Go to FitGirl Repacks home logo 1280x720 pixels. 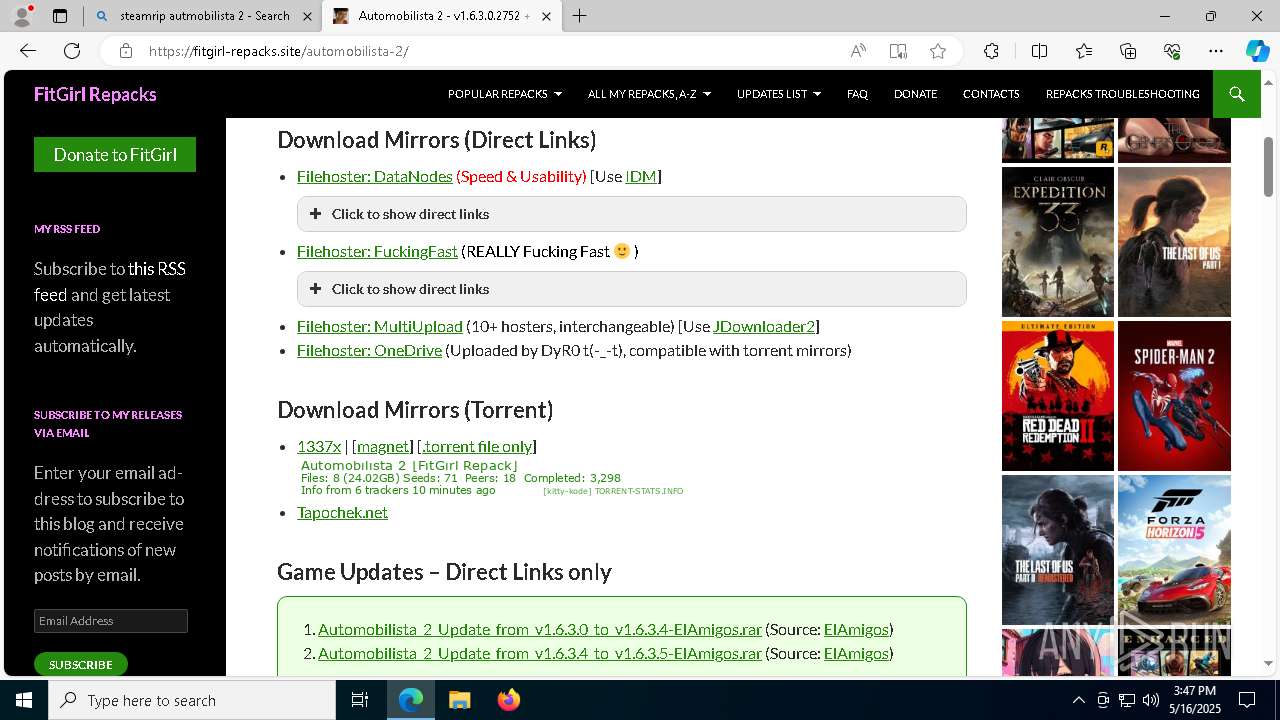[95, 94]
